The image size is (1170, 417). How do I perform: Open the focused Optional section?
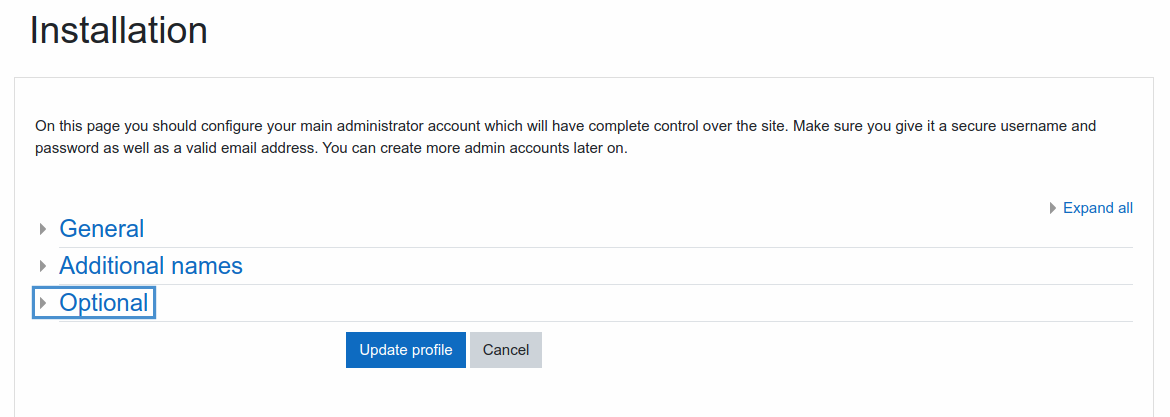pyautogui.click(x=94, y=303)
